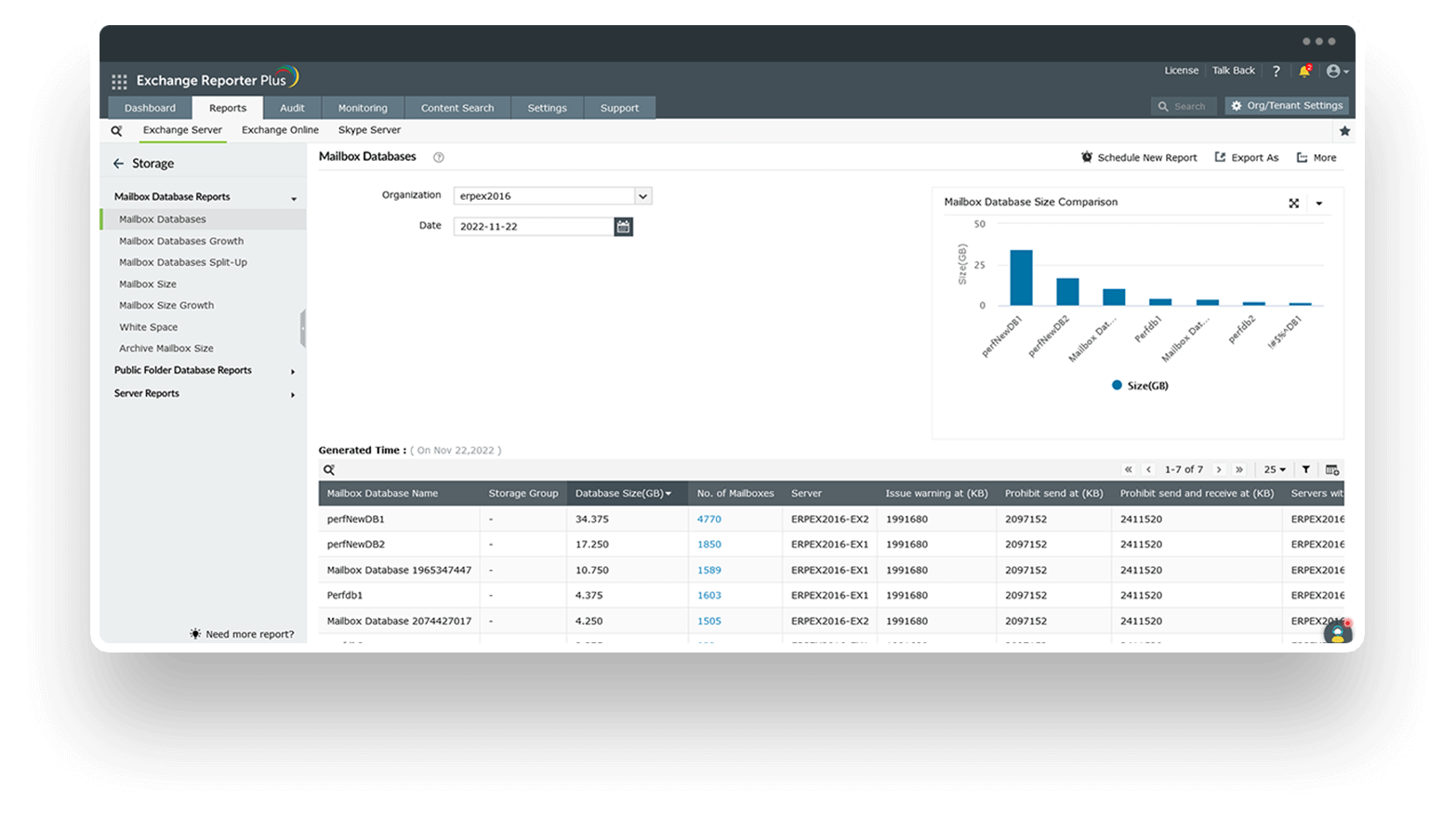Open the Audit tab

(x=292, y=108)
